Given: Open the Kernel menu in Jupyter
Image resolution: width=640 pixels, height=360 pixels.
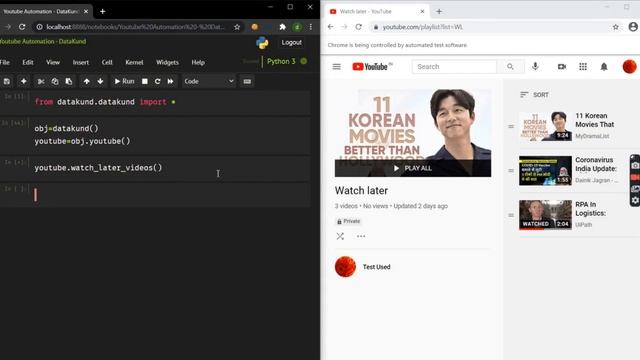Looking at the screenshot, I should [134, 62].
